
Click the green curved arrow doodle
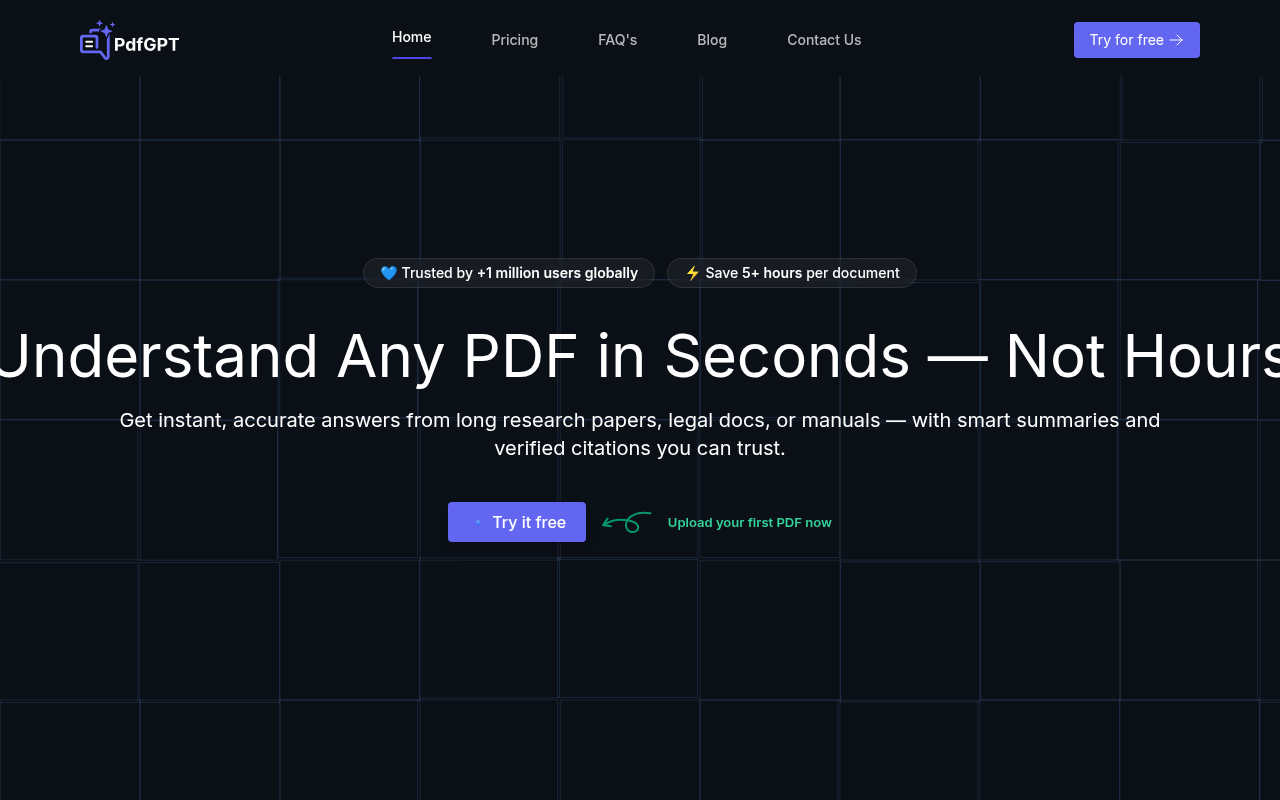626,521
